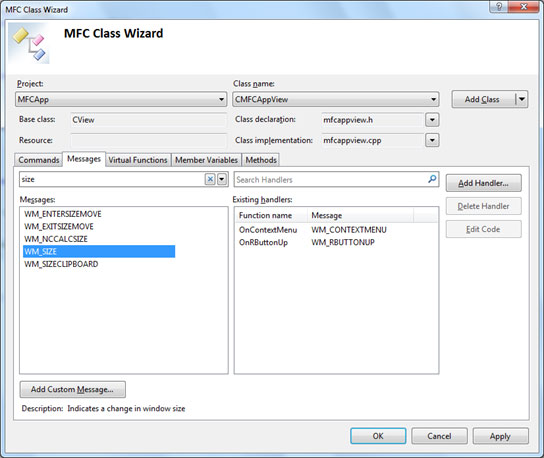Sort by Function name column header
This screenshot has height=458, width=544.
(x=272, y=215)
